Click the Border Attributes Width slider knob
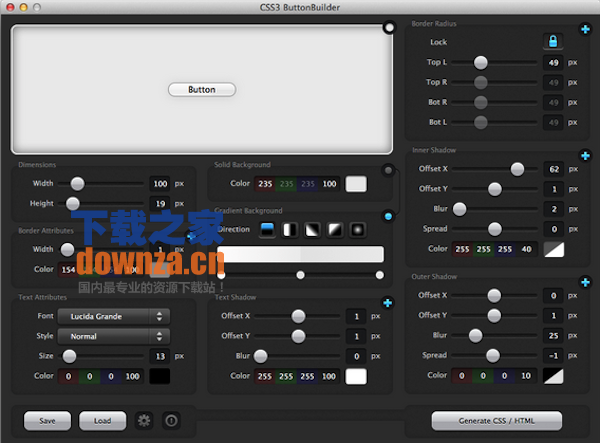Image resolution: width=600 pixels, height=443 pixels. [67, 249]
